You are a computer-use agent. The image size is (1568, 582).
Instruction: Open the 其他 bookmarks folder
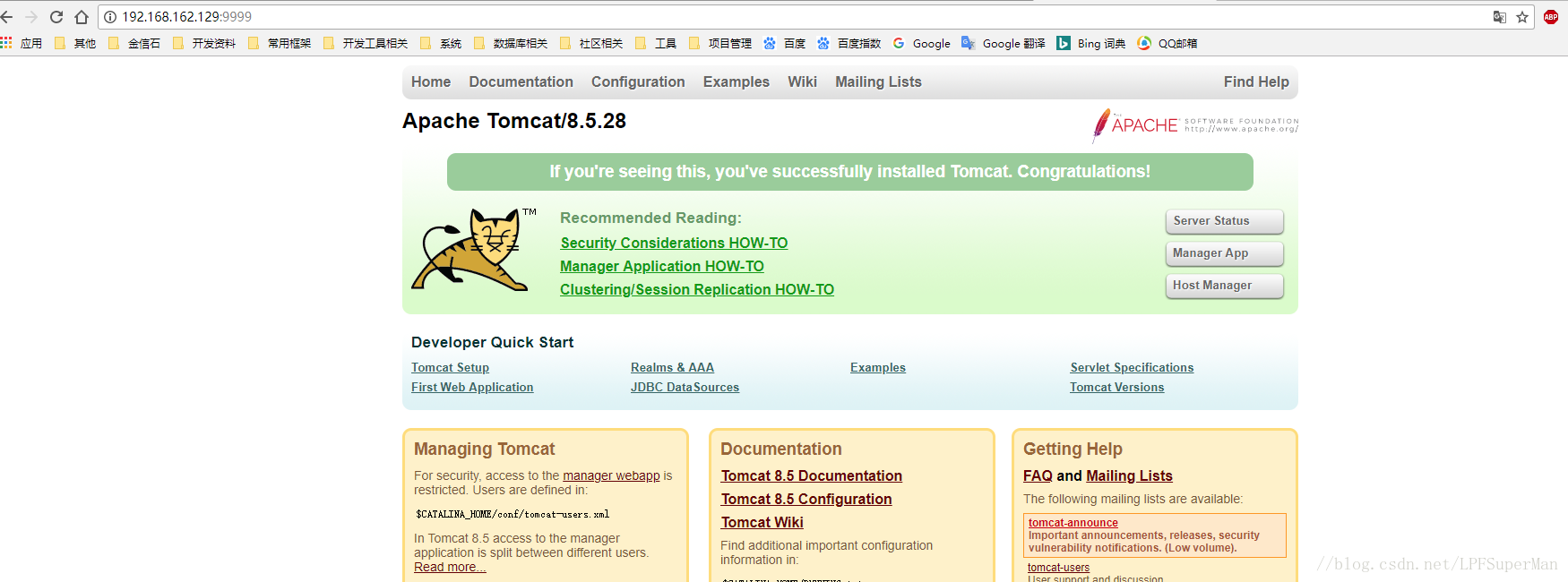[75, 43]
